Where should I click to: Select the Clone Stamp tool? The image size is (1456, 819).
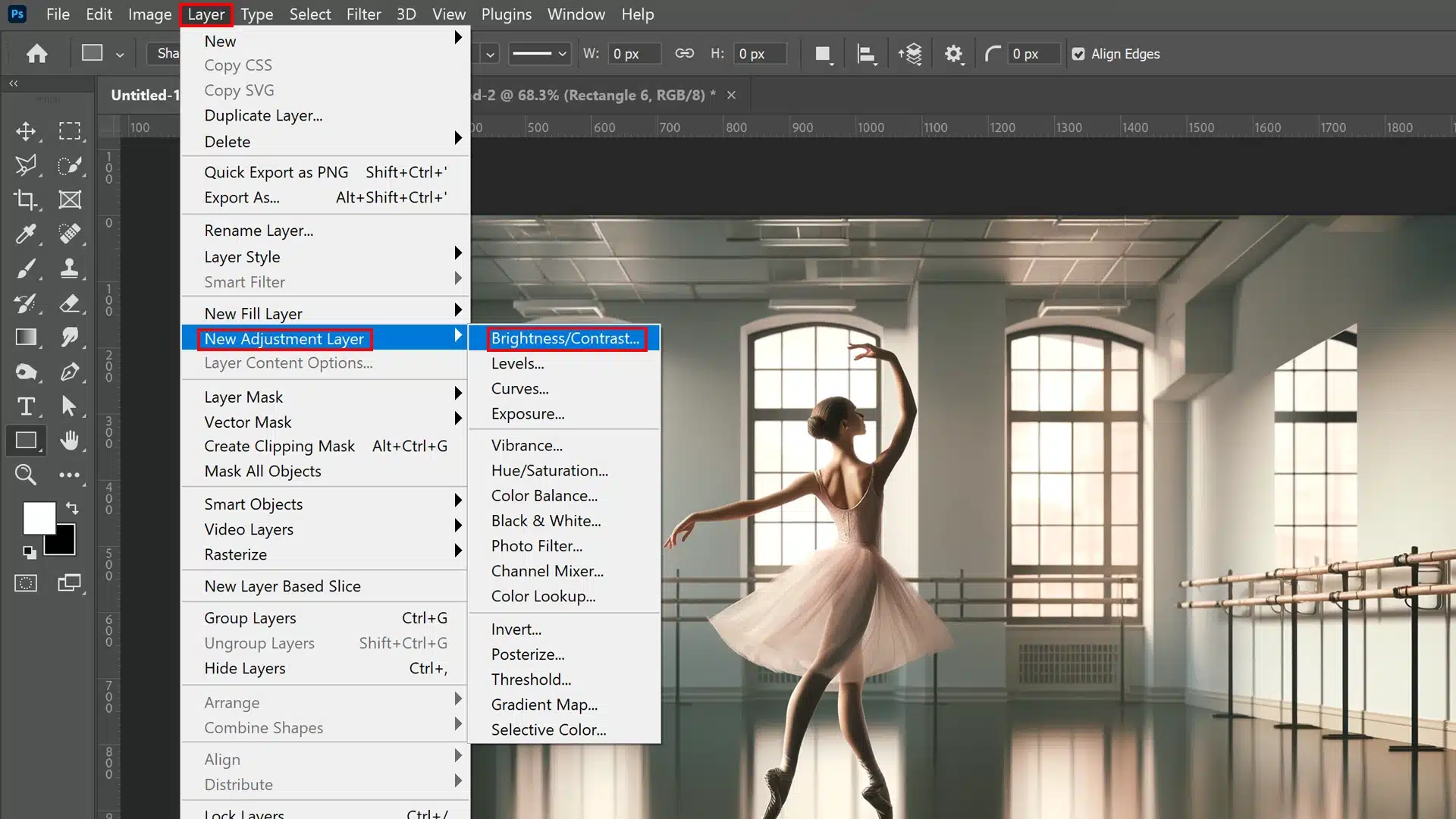click(x=70, y=268)
